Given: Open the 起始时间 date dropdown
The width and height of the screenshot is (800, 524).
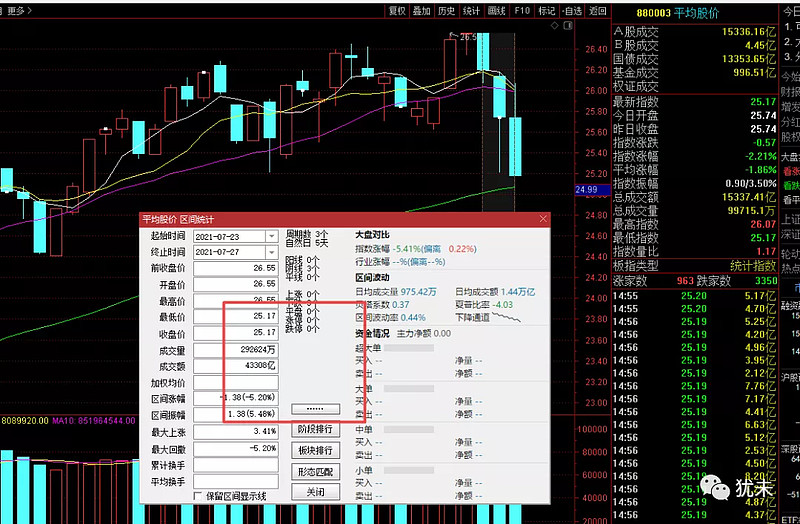Looking at the screenshot, I should [x=271, y=236].
